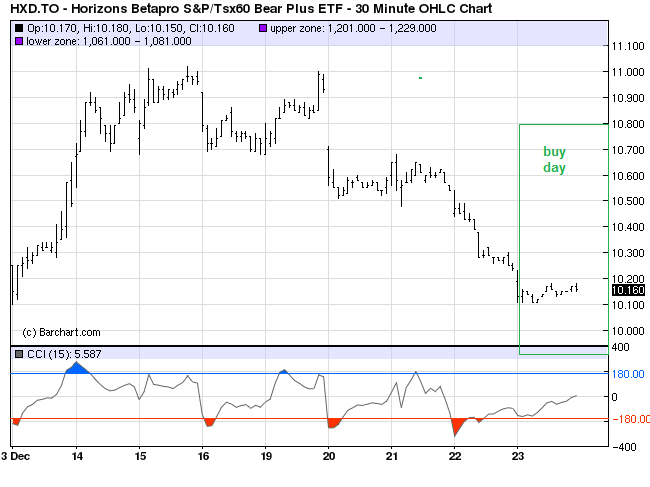Viewport: 650px width, 487px height.
Task: Click the blue CCI overbought peak near Dec 14
Action: click(78, 368)
